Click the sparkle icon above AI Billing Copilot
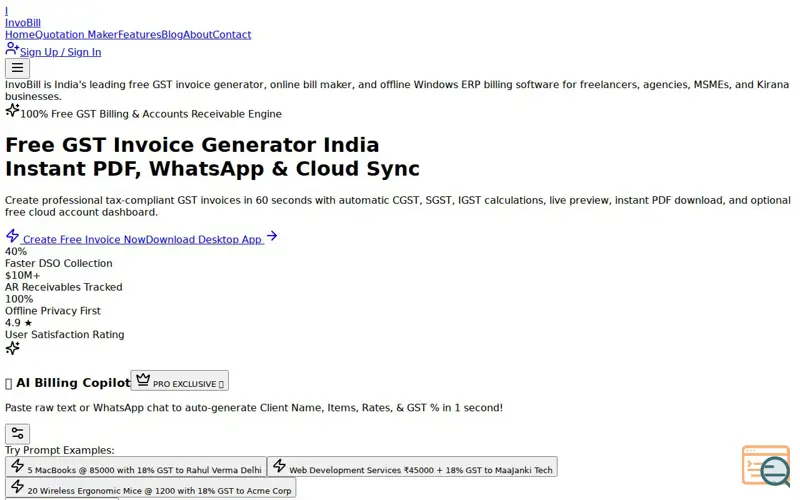Viewport: 800px width, 500px height. 12,348
